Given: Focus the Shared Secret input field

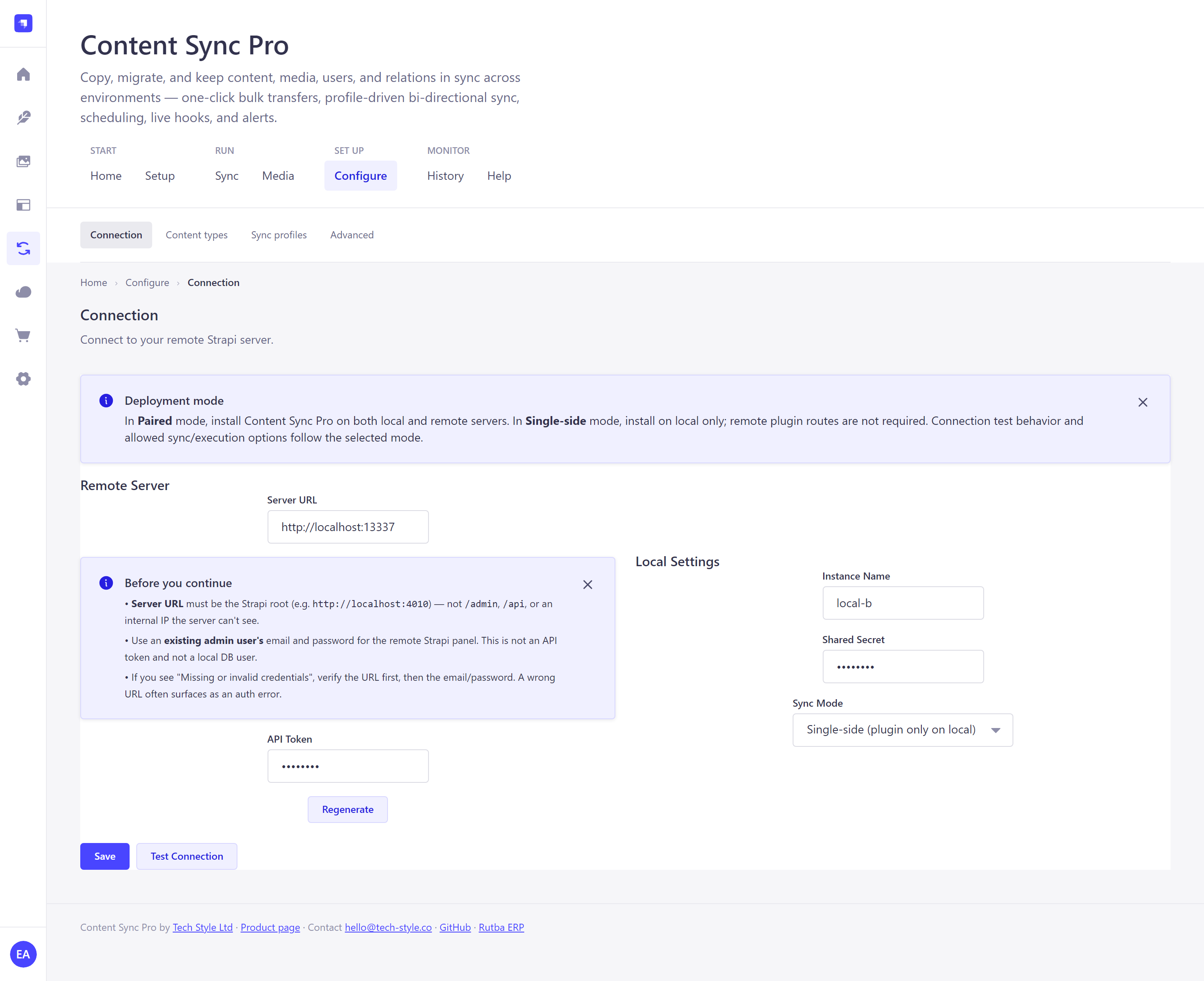Looking at the screenshot, I should [902, 667].
